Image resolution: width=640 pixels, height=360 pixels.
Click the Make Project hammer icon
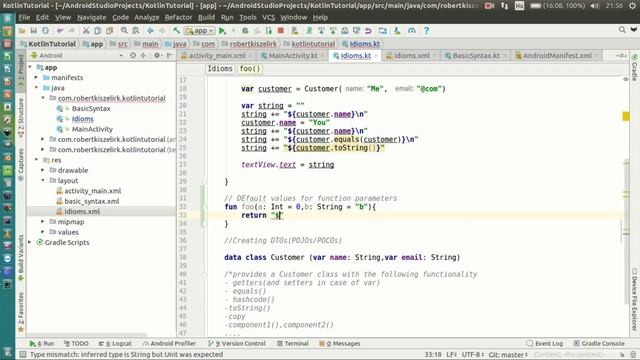tap(176, 31)
